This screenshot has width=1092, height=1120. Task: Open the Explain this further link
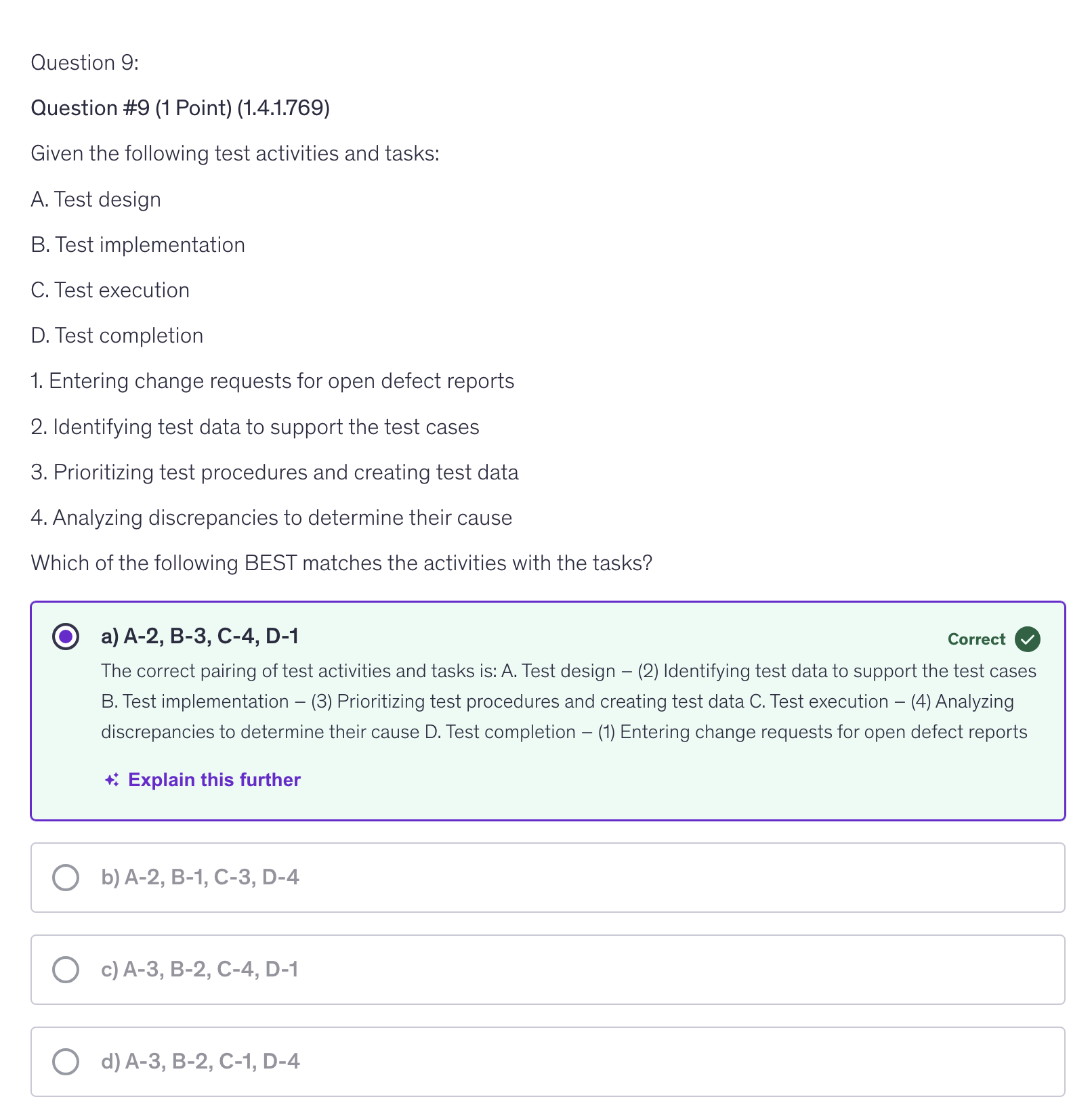(x=214, y=780)
